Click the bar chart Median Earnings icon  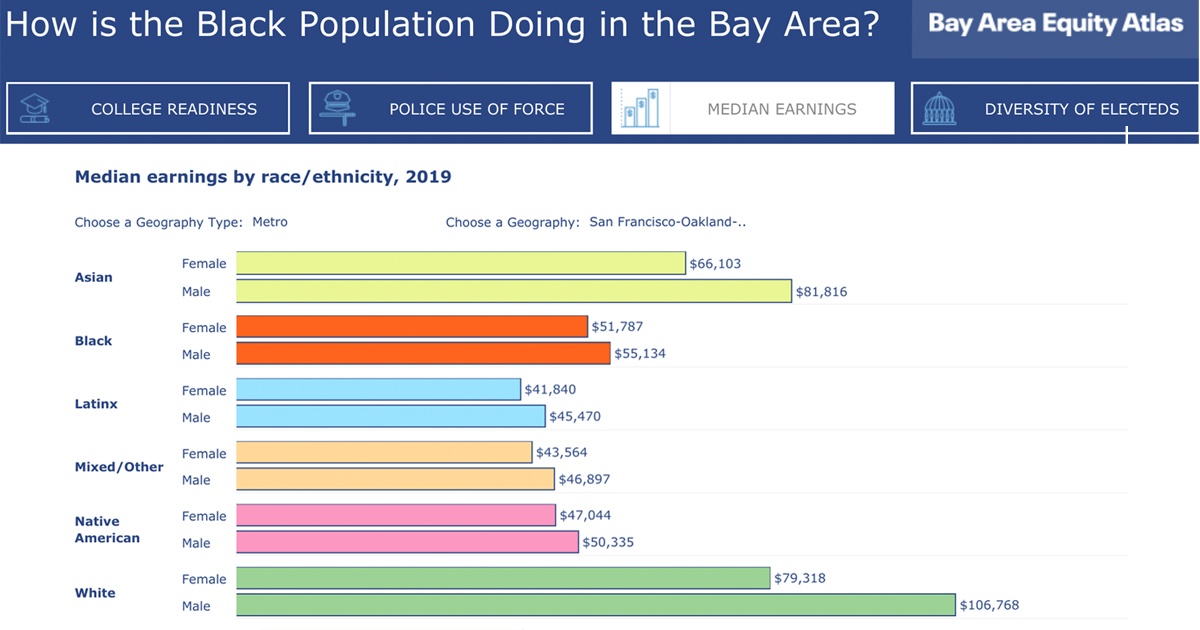[x=640, y=108]
